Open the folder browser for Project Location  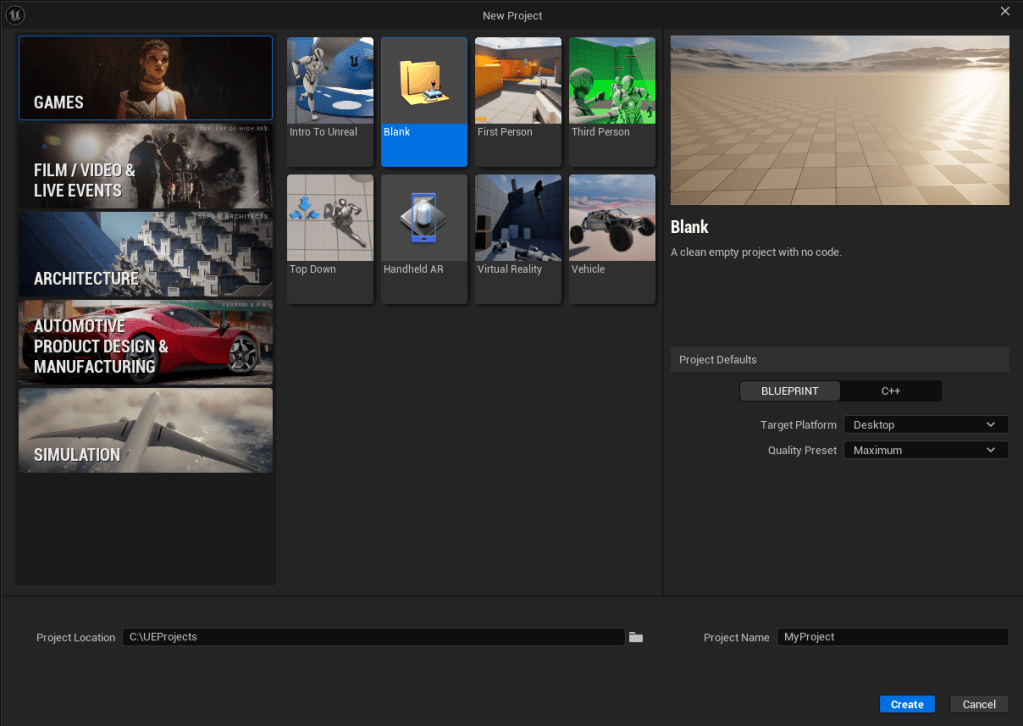point(636,637)
